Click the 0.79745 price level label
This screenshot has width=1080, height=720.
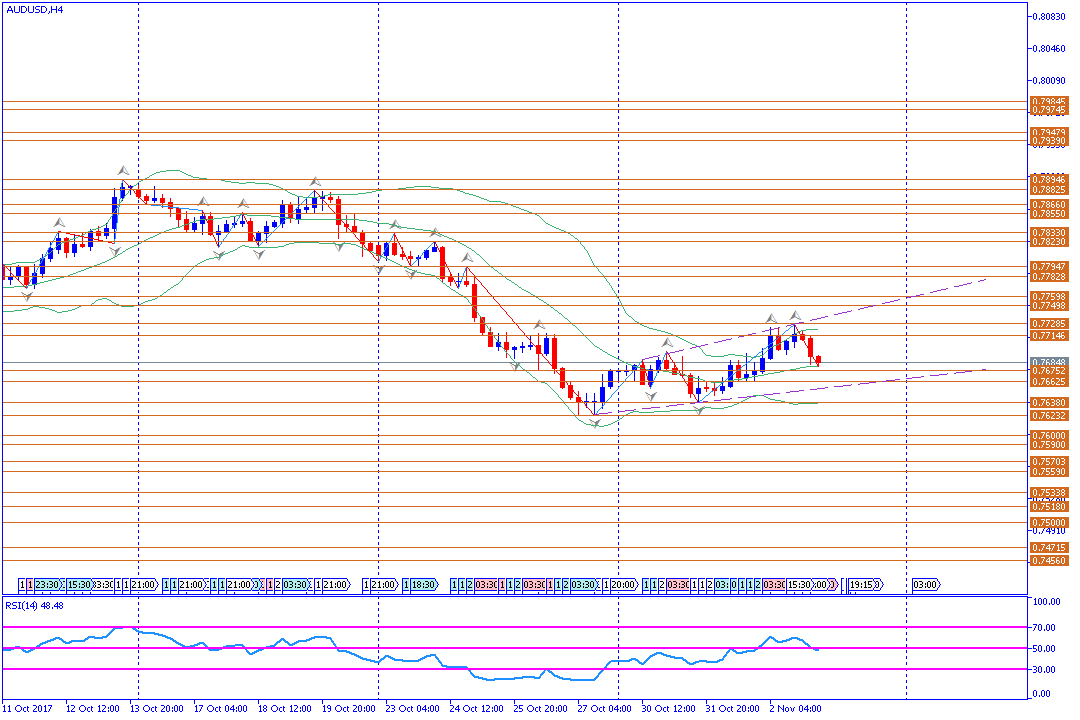pyautogui.click(x=1049, y=110)
